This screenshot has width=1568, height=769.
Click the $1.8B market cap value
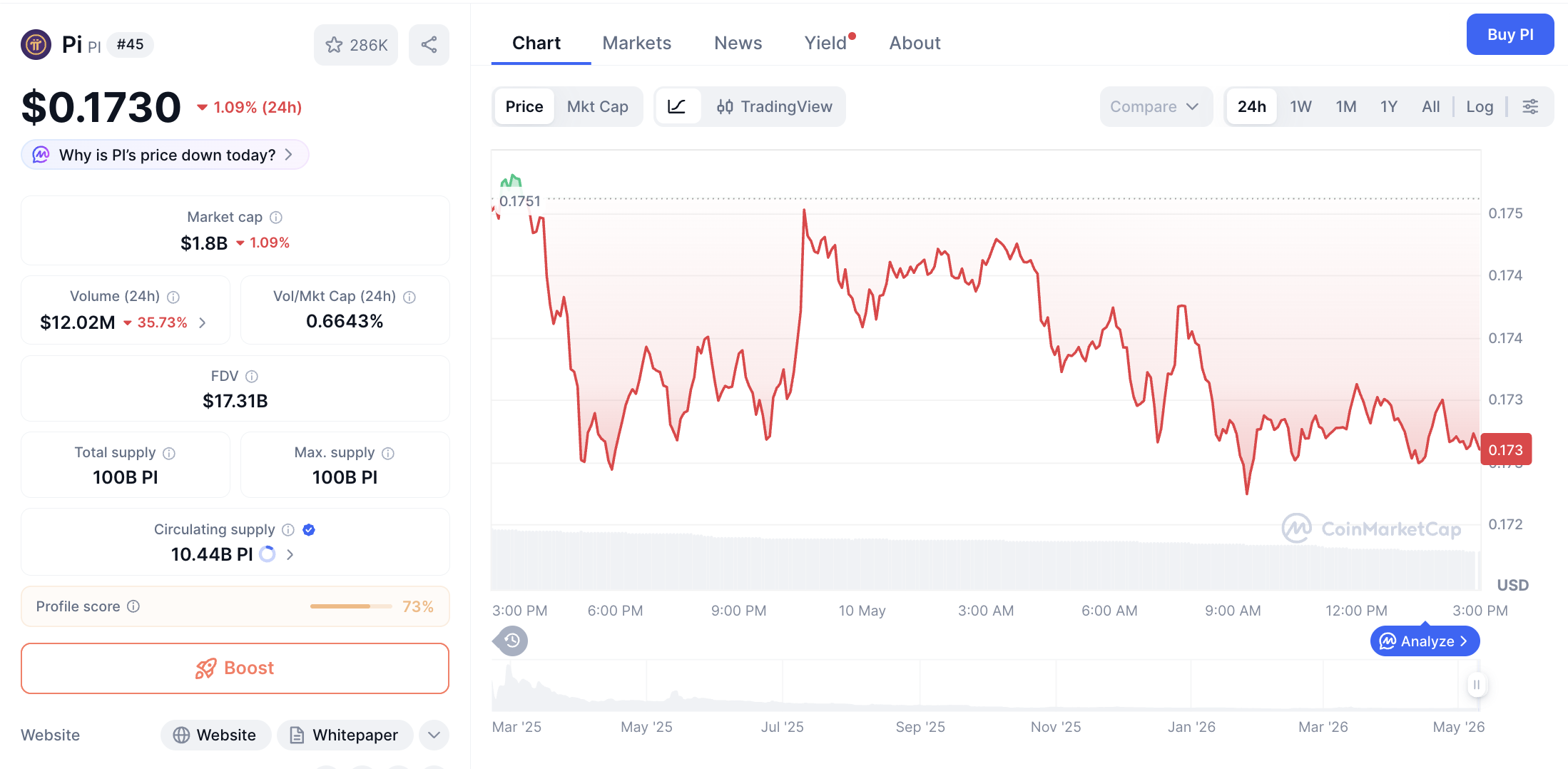pos(203,243)
